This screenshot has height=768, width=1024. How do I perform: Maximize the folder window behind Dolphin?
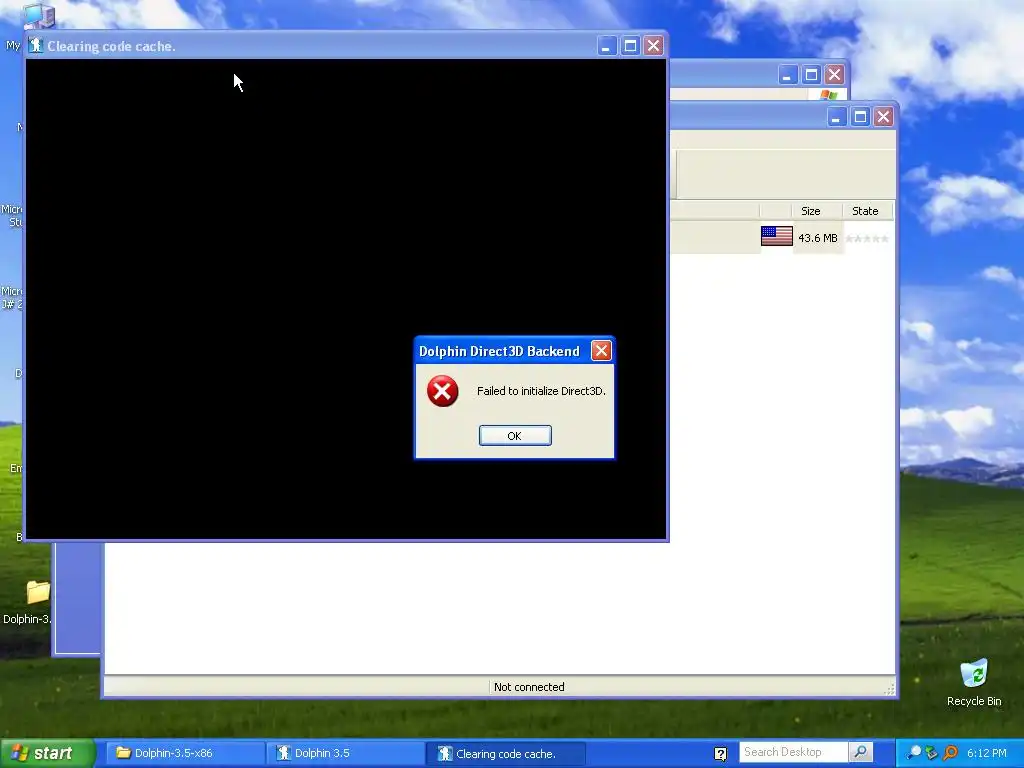[811, 74]
